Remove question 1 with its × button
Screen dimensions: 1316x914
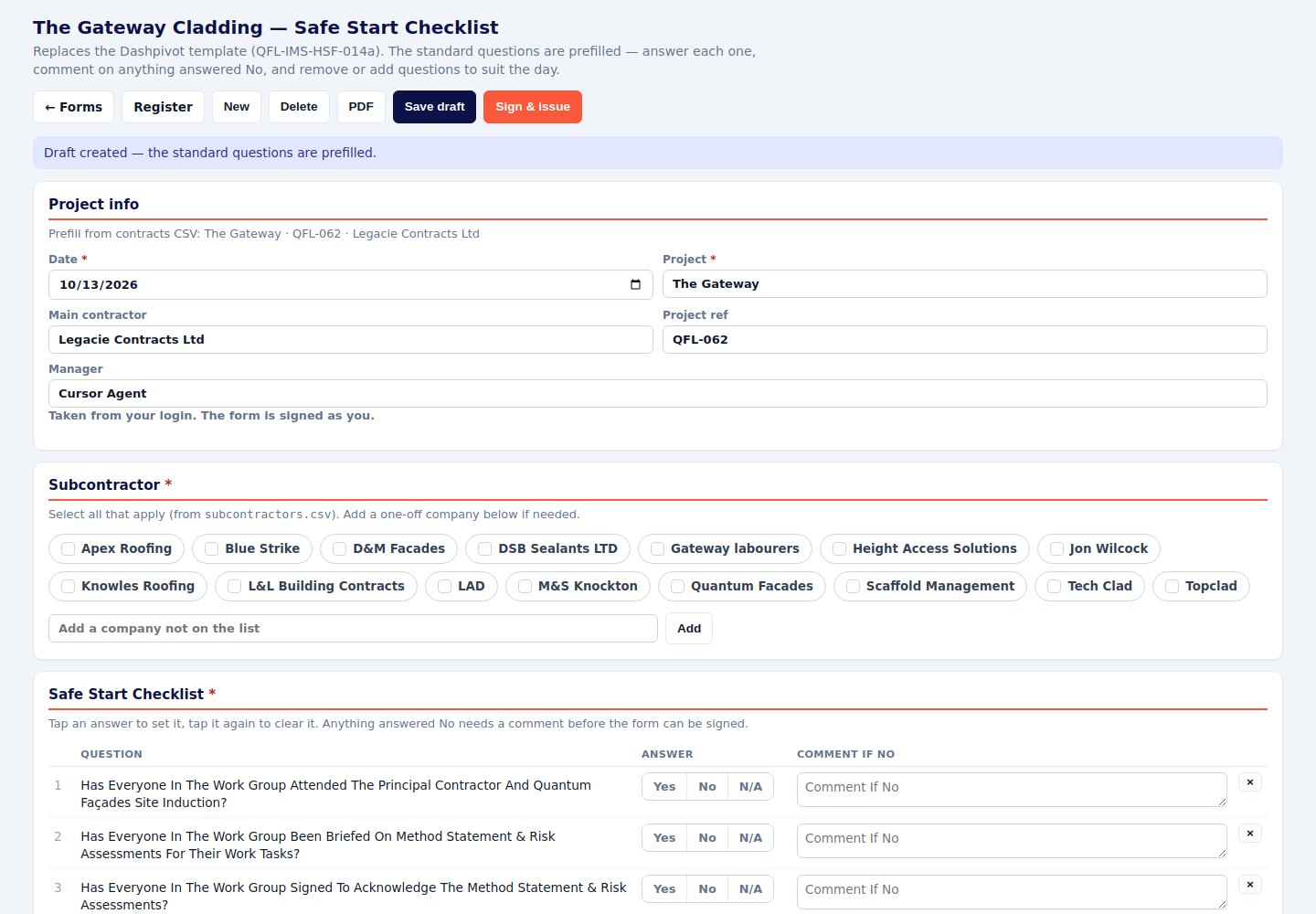coord(1250,782)
